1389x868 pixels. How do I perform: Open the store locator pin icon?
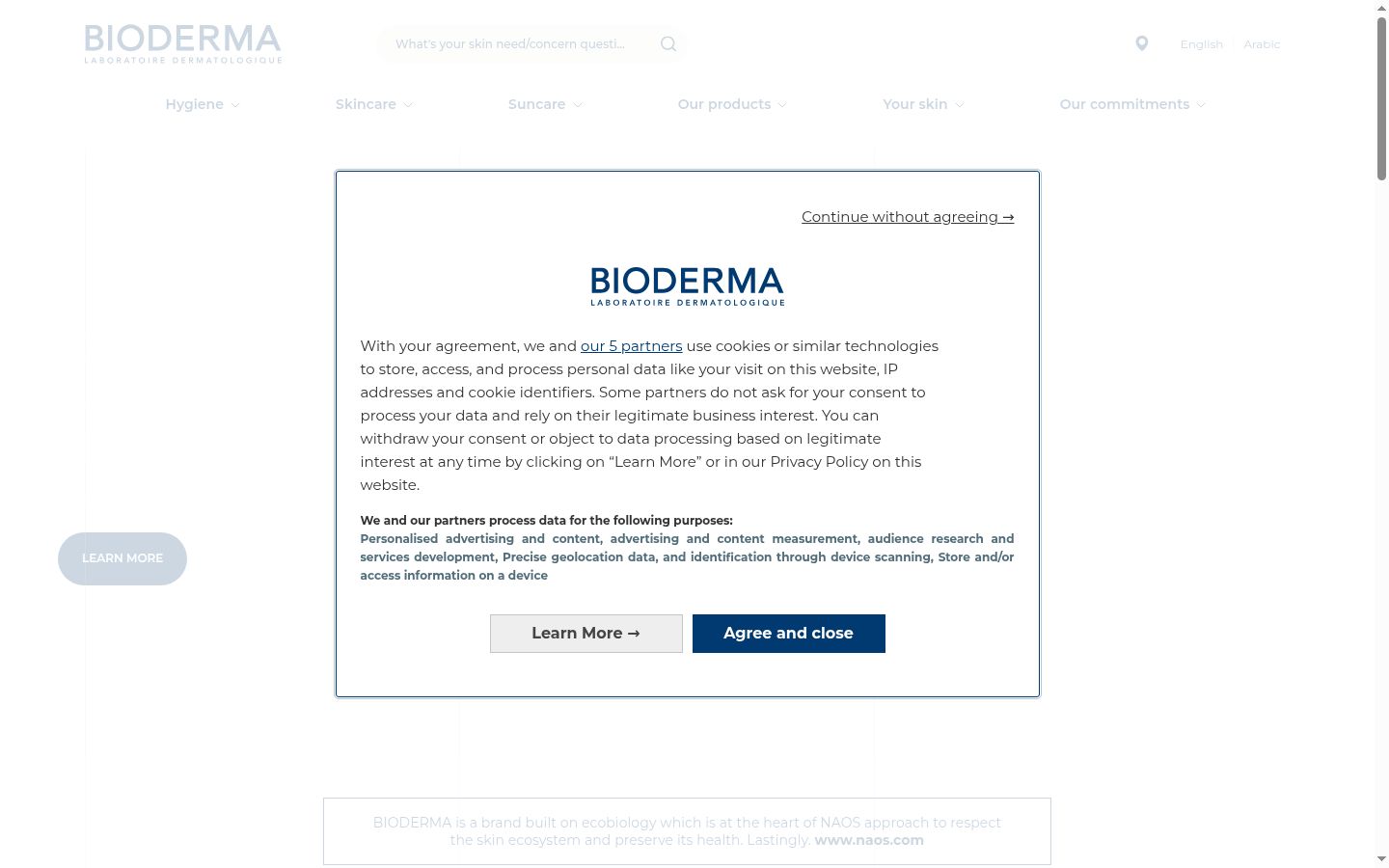[1142, 43]
